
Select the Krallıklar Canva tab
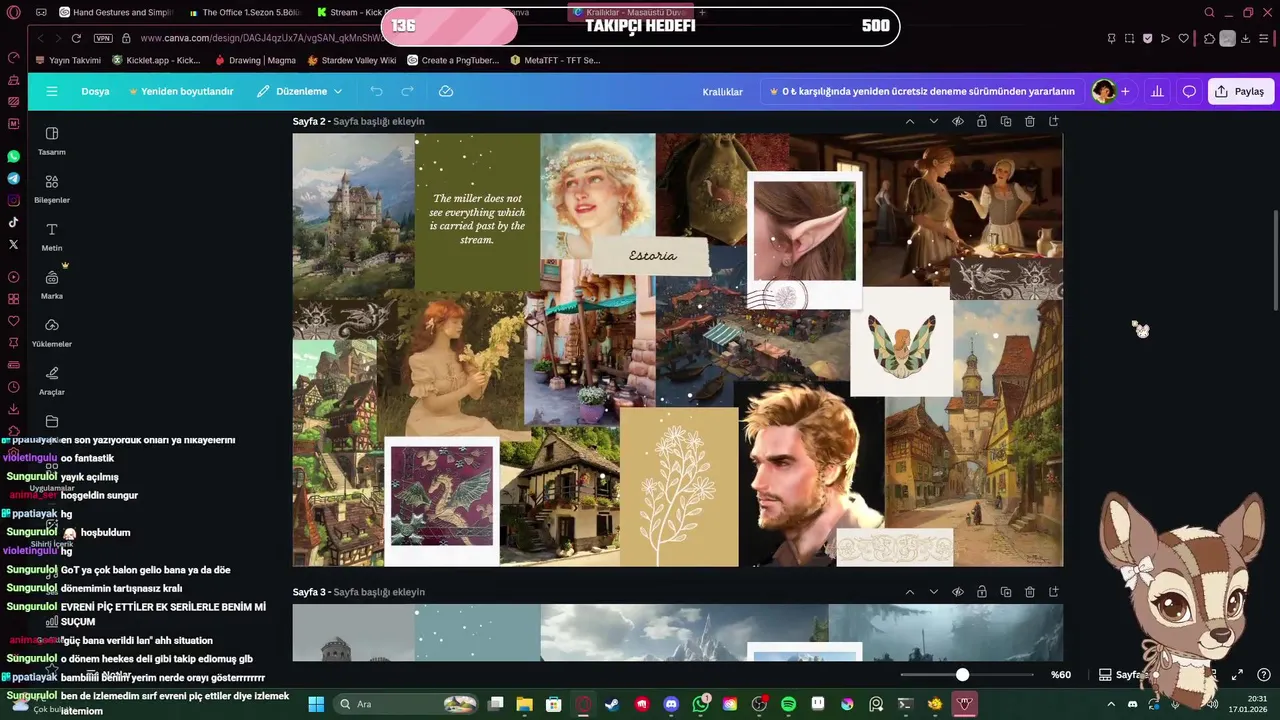click(x=631, y=12)
